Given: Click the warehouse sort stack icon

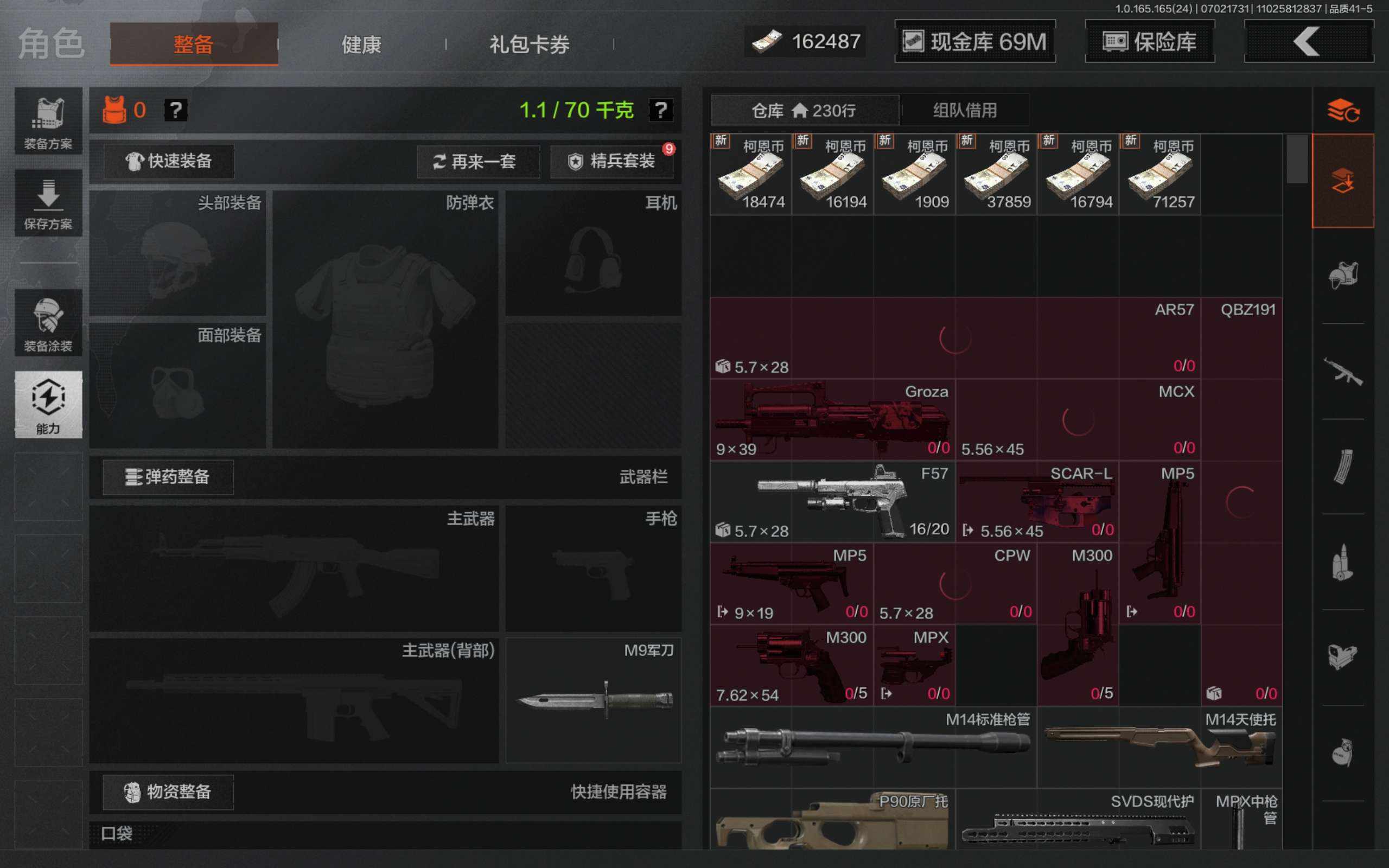Looking at the screenshot, I should 1342,110.
